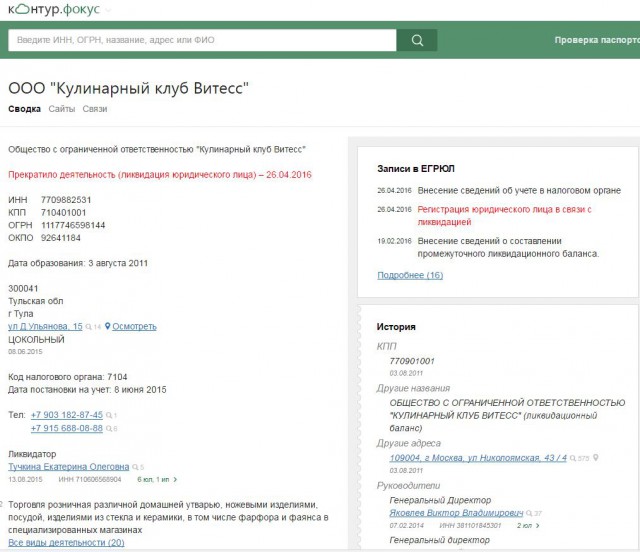Click the Записи в ЕГРЮЛ heading
Viewport: 640px width, 552px height.
[416, 169]
